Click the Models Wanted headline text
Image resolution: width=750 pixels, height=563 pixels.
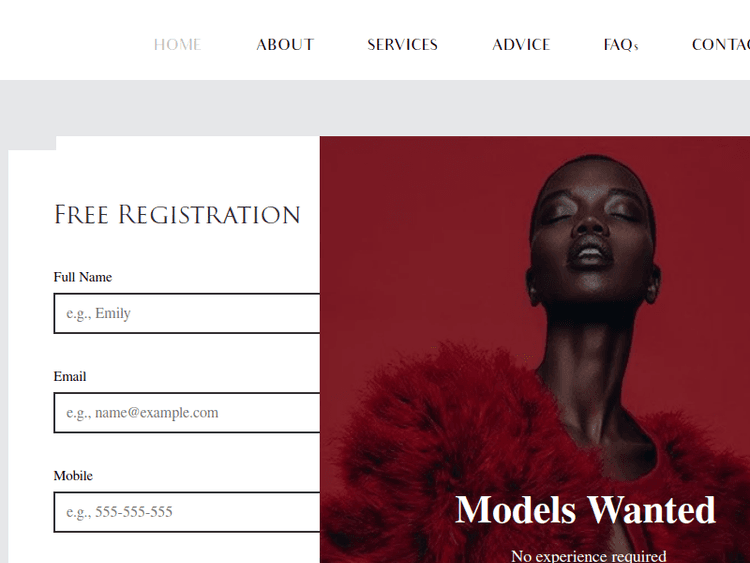tap(585, 510)
